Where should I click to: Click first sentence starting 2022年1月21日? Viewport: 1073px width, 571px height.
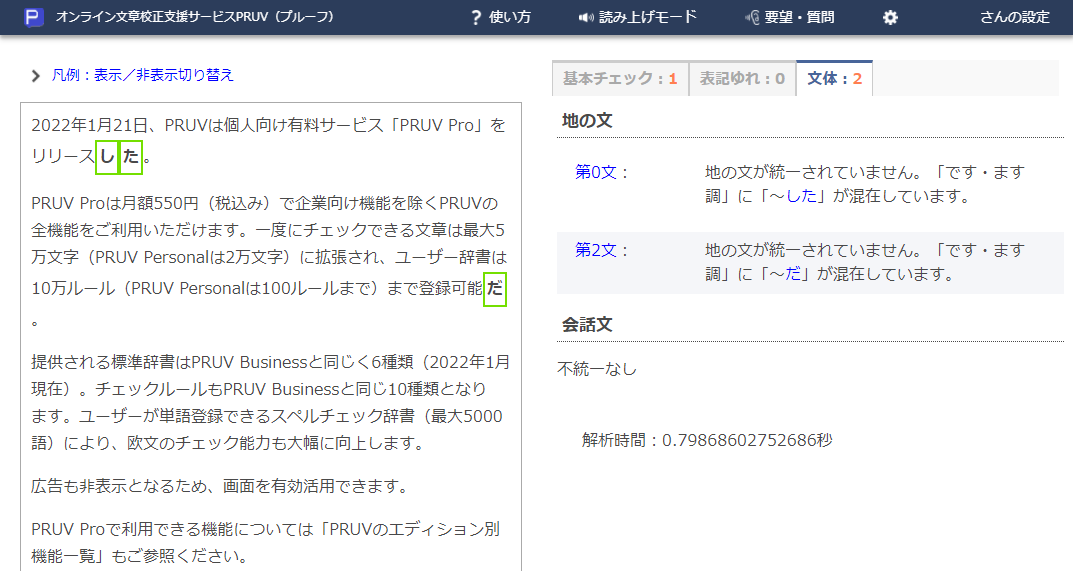coord(268,141)
